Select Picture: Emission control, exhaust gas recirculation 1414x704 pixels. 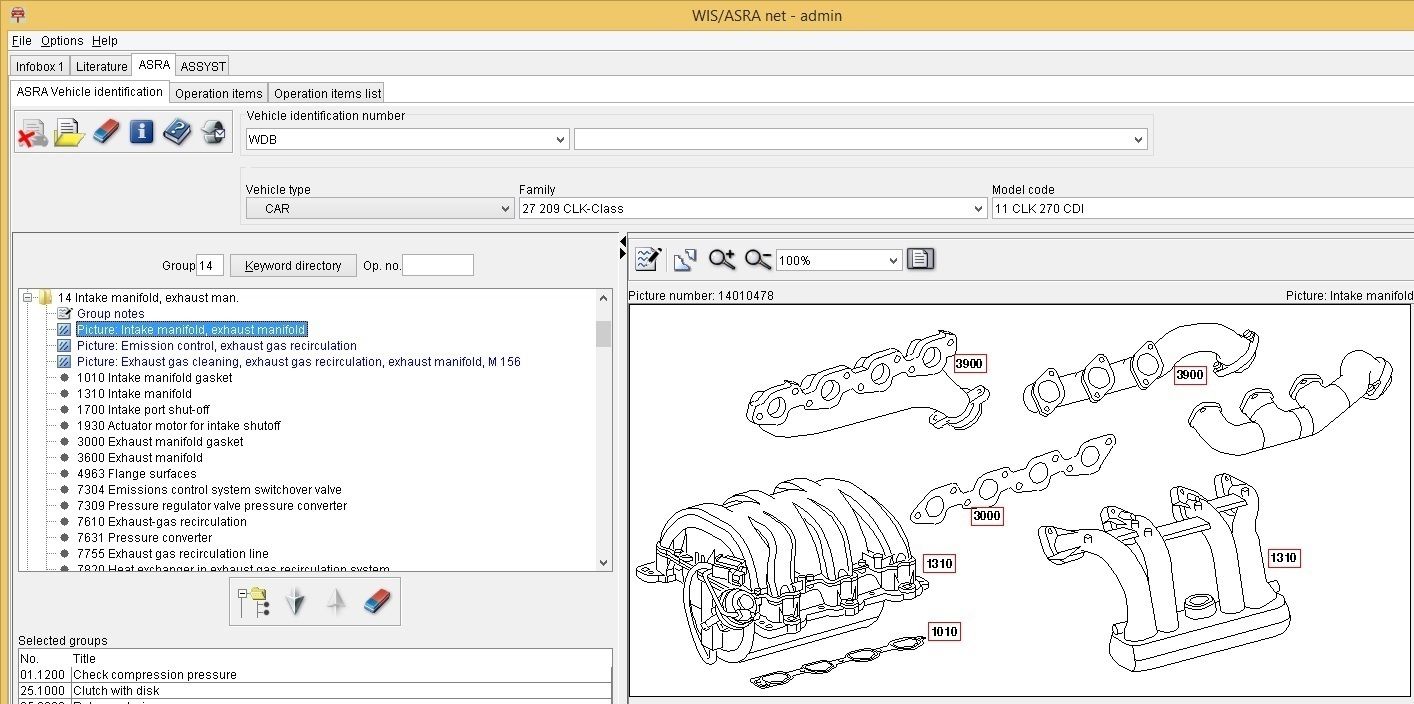point(217,346)
